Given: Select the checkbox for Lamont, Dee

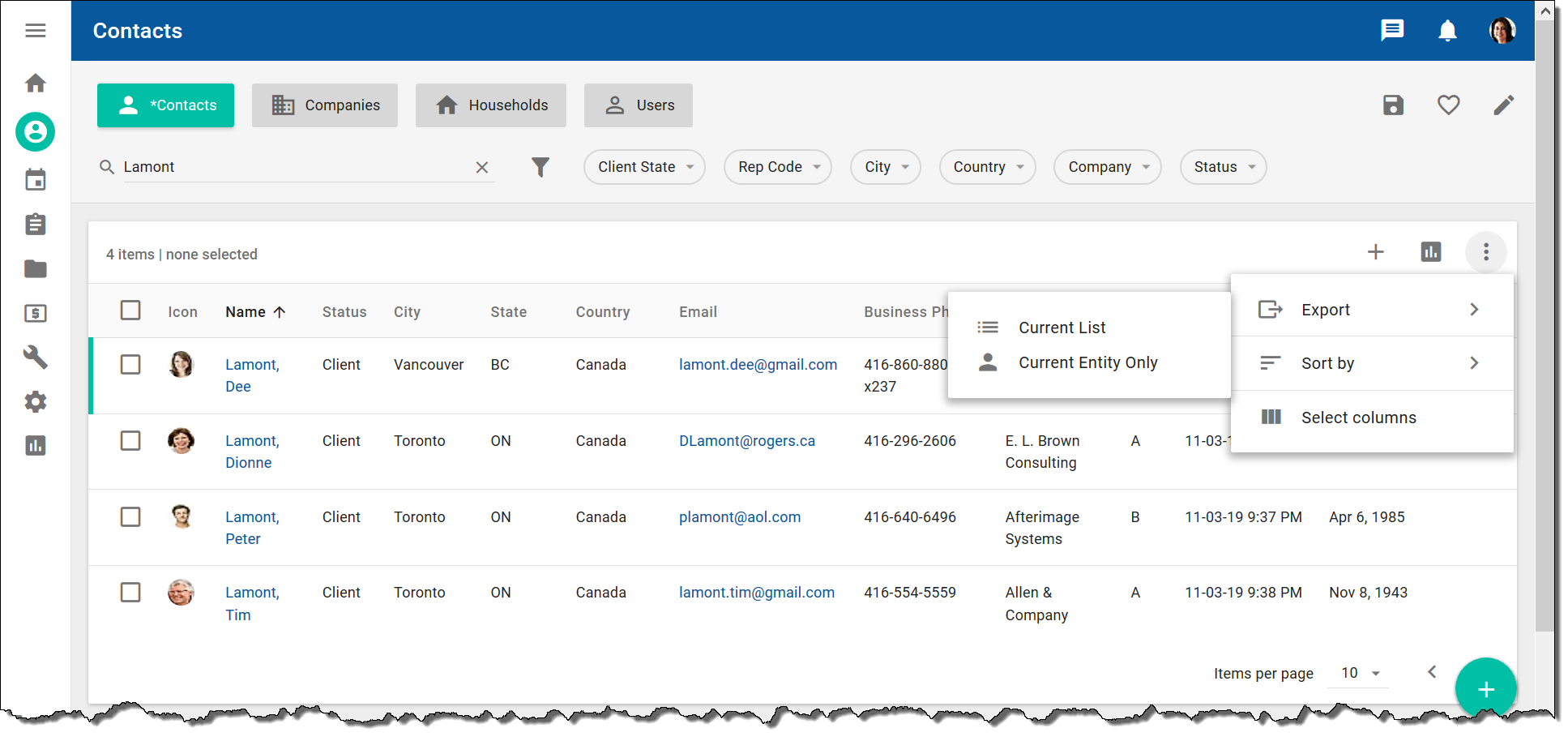Looking at the screenshot, I should pyautogui.click(x=130, y=365).
